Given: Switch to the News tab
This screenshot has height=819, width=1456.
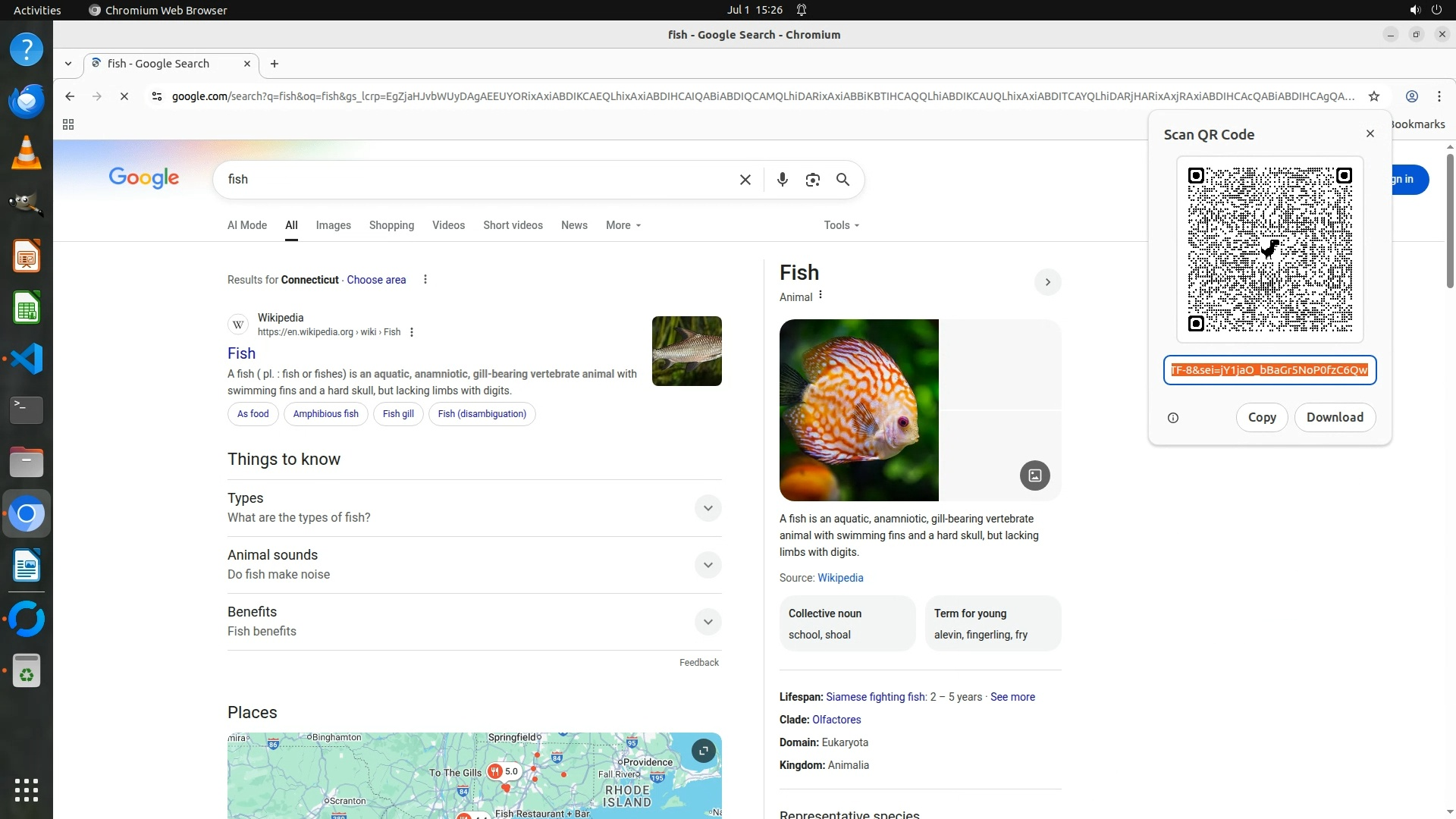Looking at the screenshot, I should tap(574, 225).
